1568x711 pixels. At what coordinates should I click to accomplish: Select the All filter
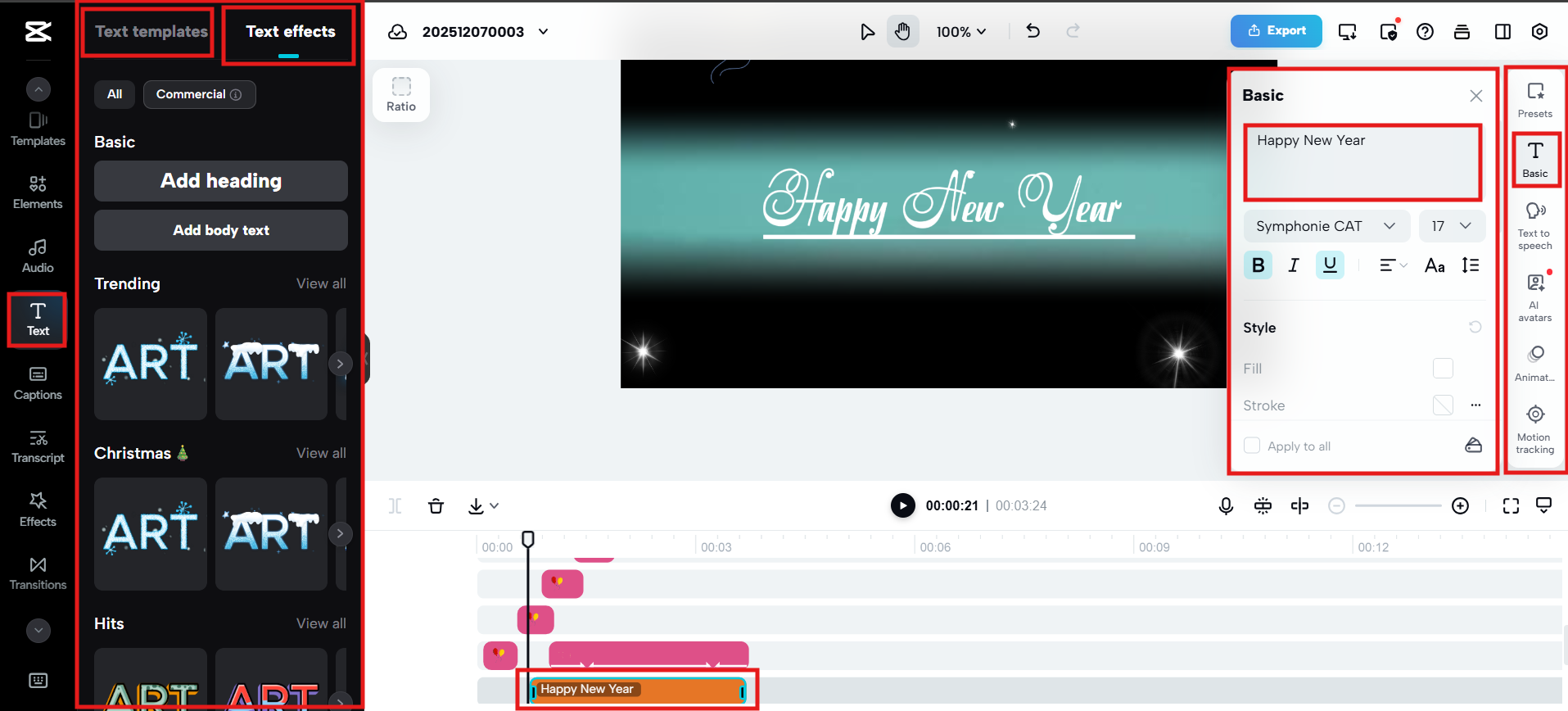point(115,94)
